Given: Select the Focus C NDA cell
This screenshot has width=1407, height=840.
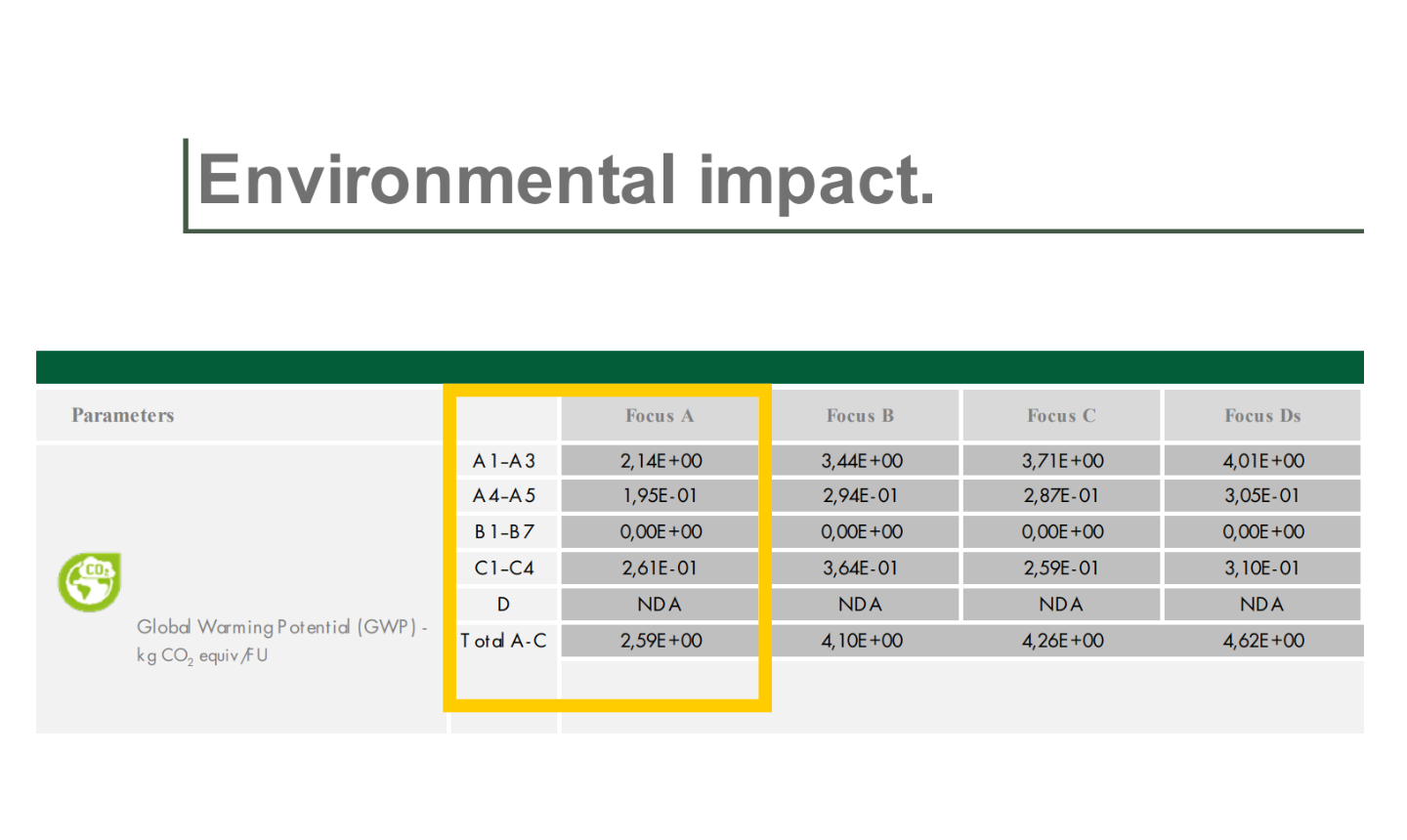Looking at the screenshot, I should coord(1062,605).
